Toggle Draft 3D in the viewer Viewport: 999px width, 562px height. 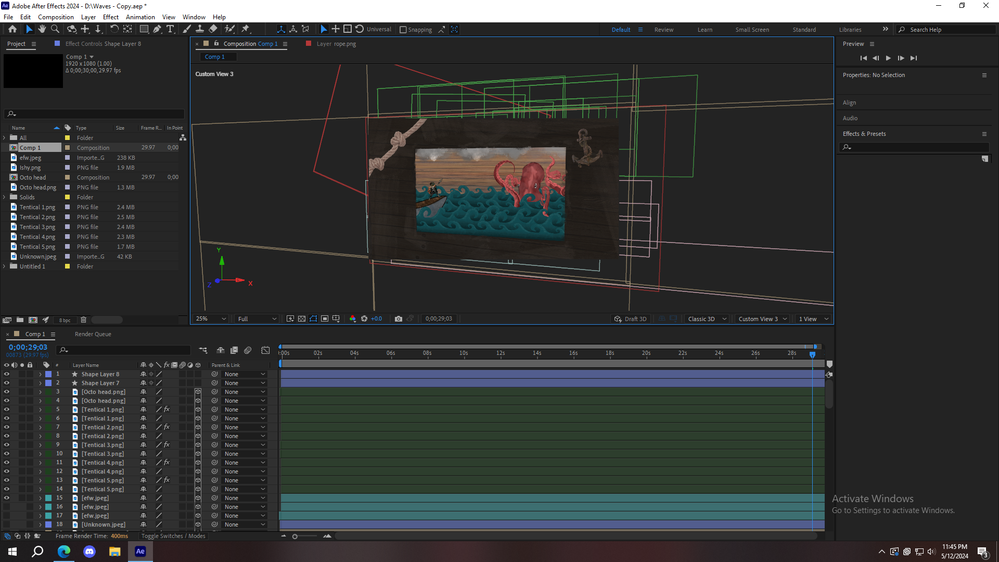[631, 319]
